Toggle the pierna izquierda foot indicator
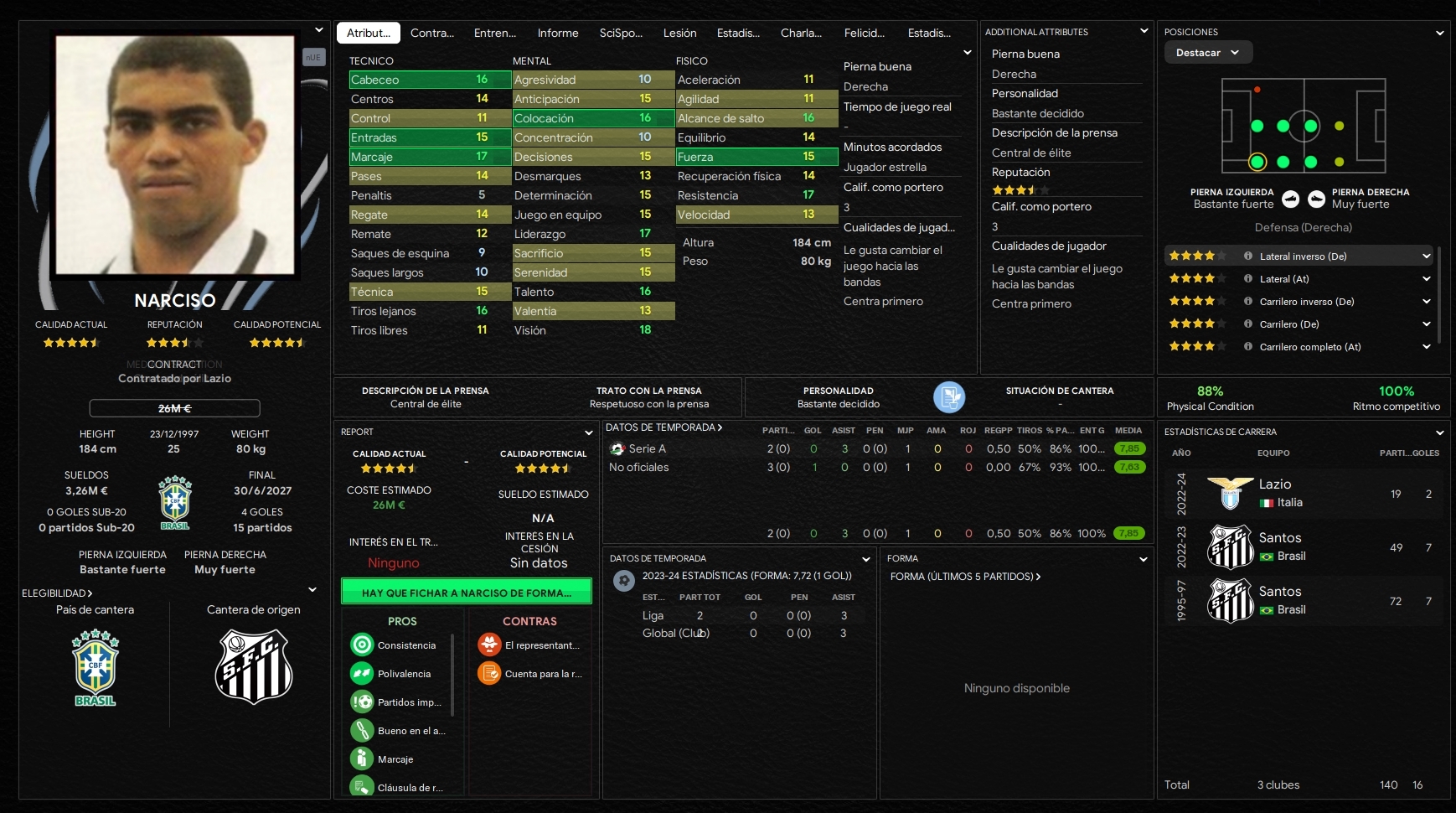 pyautogui.click(x=1291, y=199)
